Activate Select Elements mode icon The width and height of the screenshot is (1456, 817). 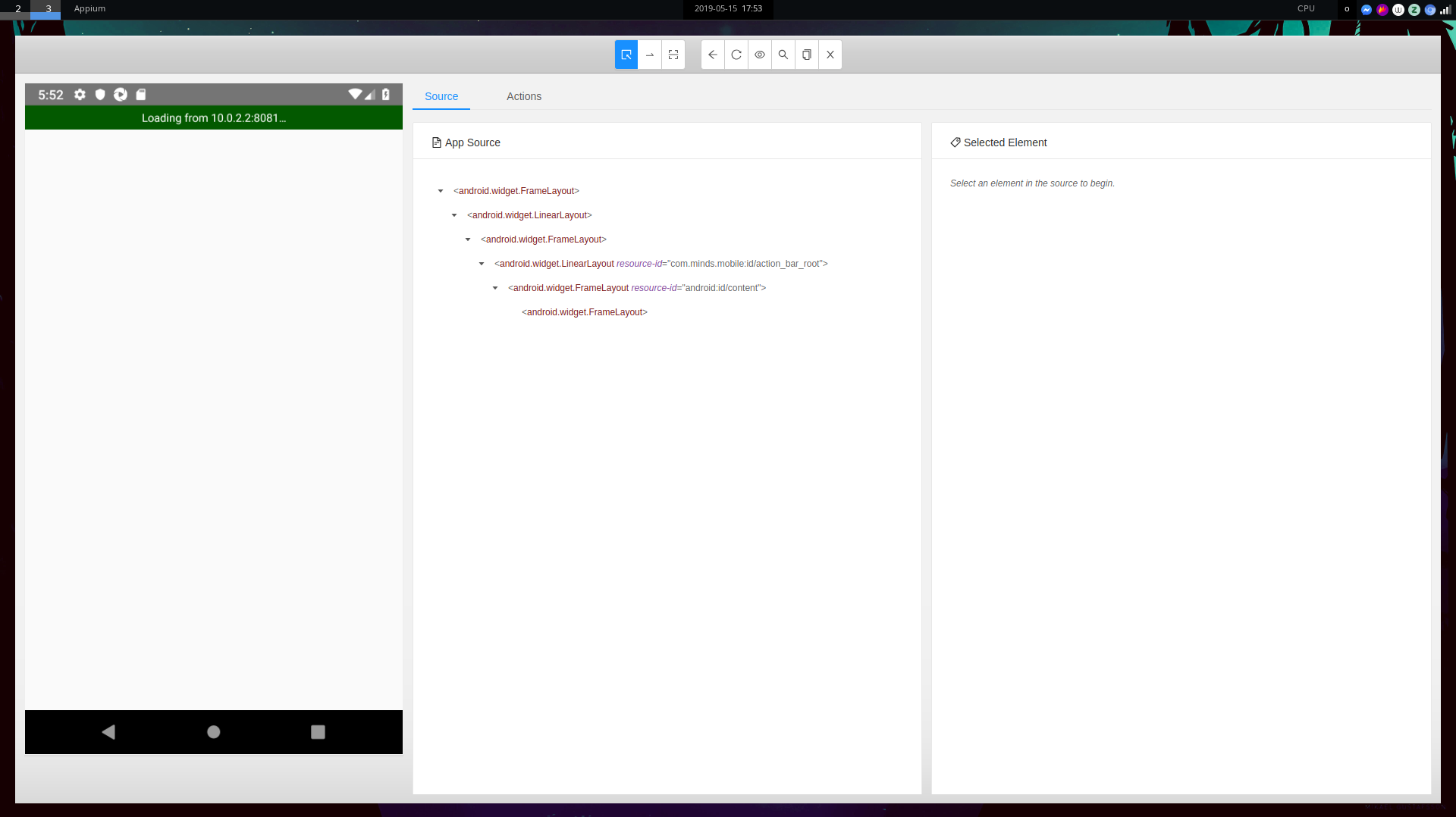(626, 55)
